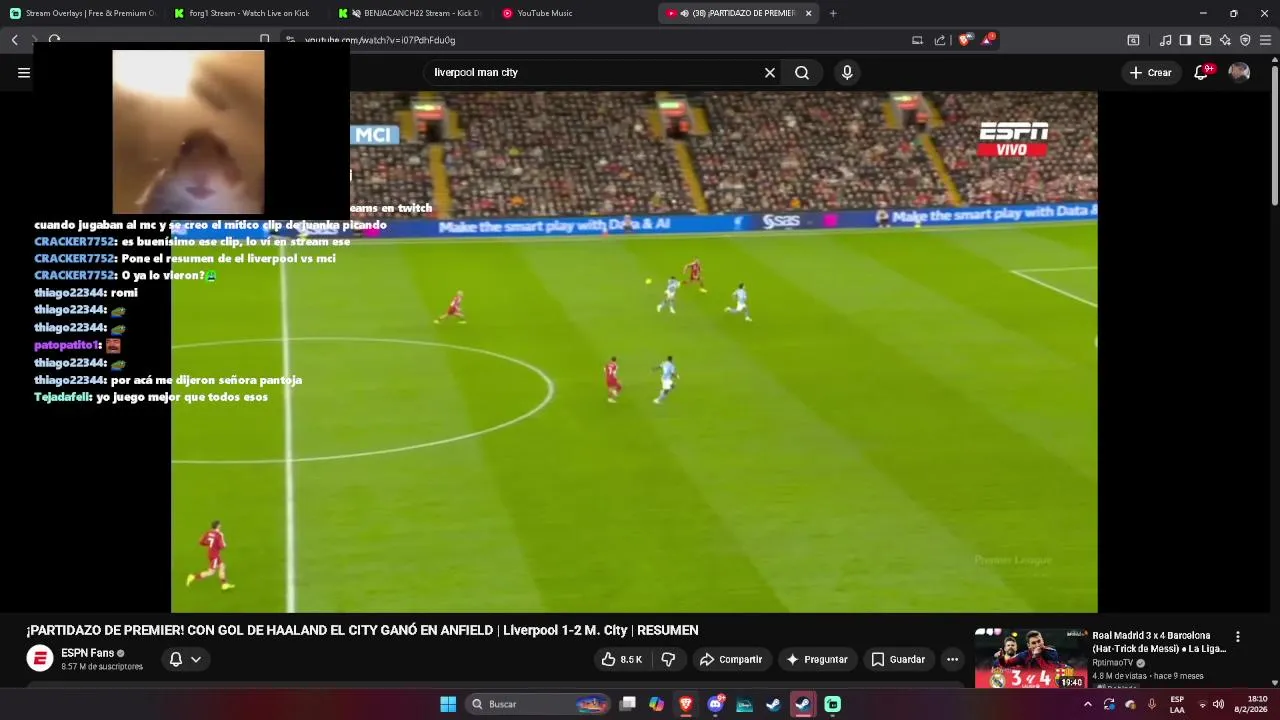The width and height of the screenshot is (1280, 720).
Task: Go back in the browser
Action: pos(14,40)
